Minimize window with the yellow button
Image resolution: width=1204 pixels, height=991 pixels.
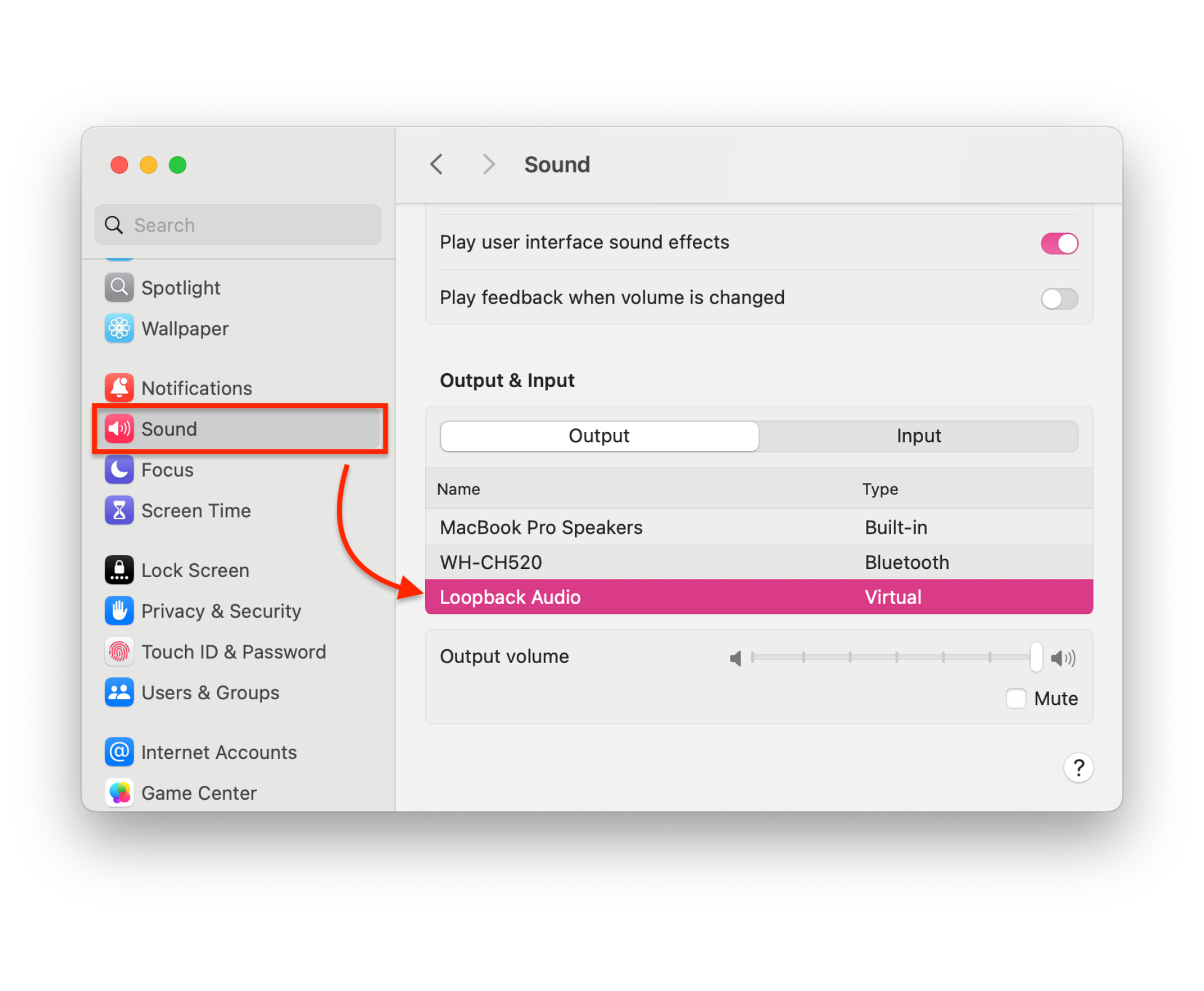pos(149,165)
